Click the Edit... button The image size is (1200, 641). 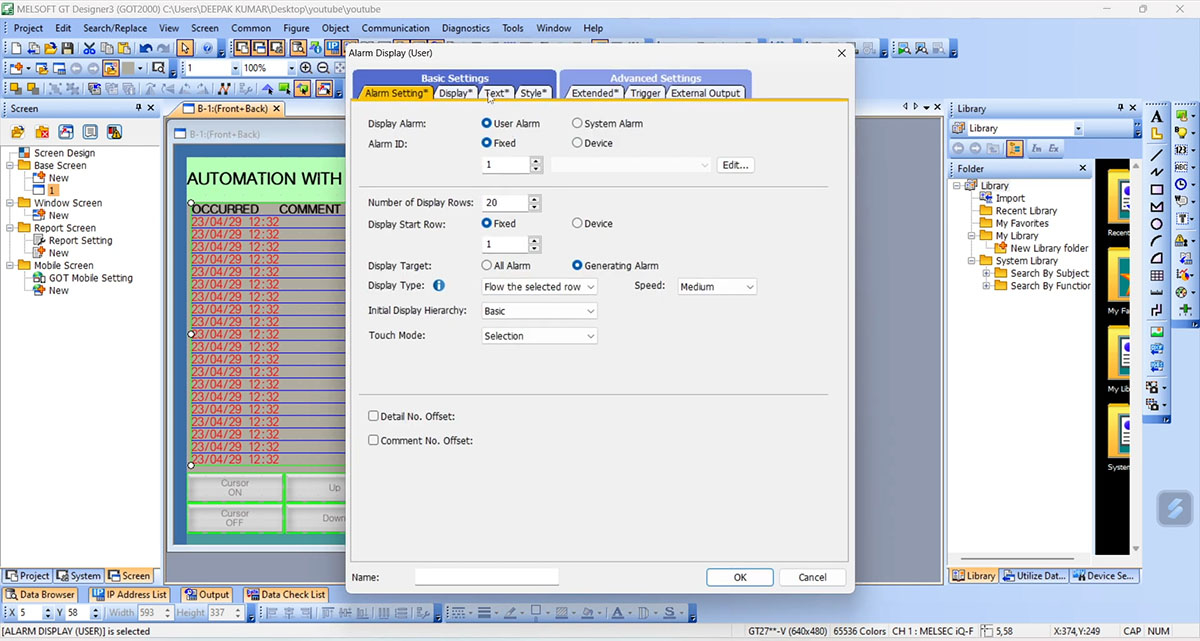[736, 165]
